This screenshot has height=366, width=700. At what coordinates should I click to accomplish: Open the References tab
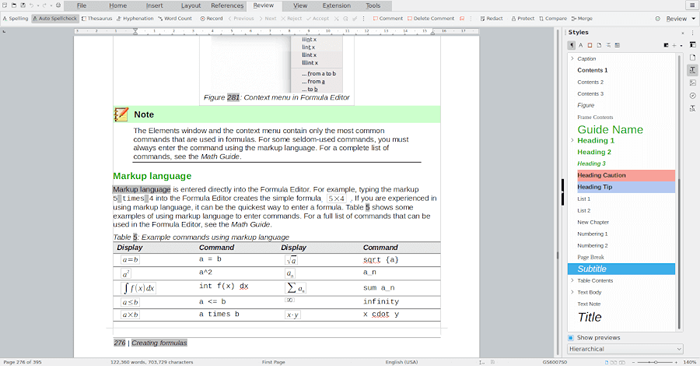[227, 6]
